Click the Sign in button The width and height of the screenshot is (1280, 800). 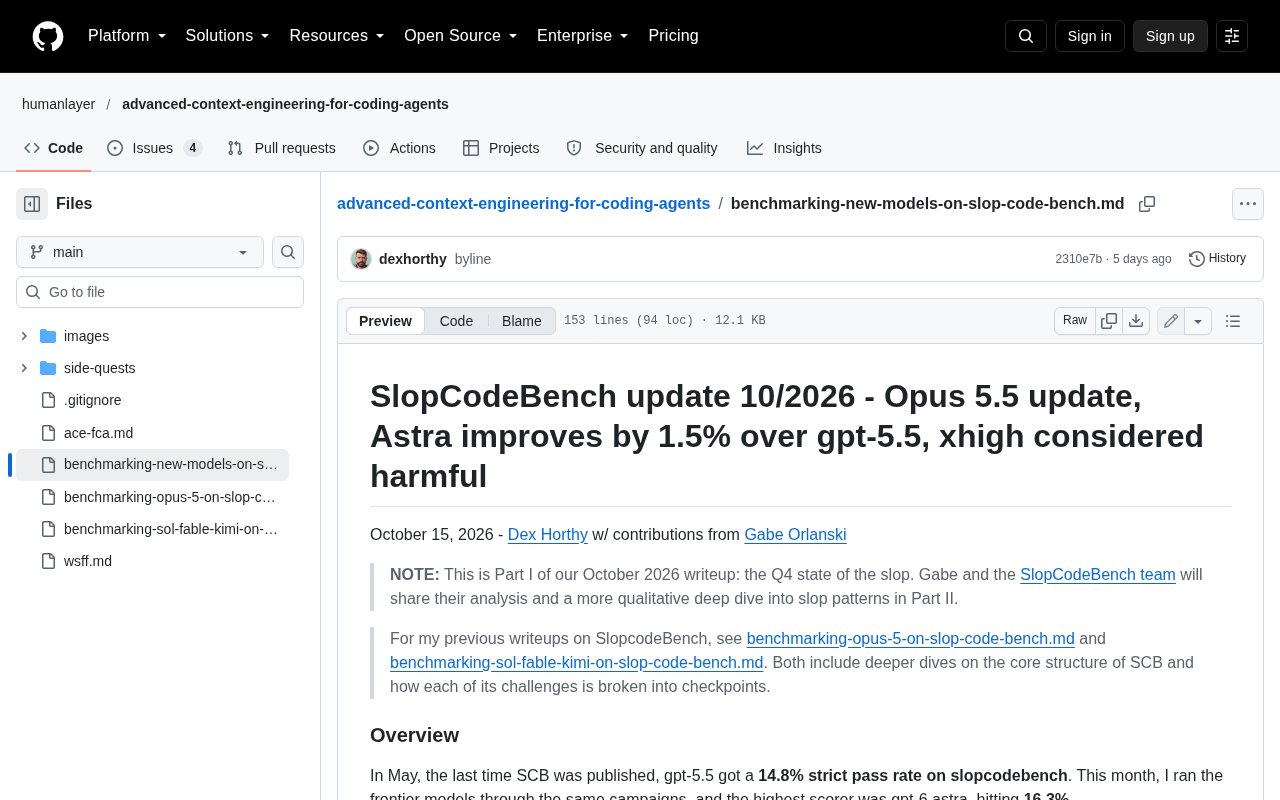coord(1090,36)
